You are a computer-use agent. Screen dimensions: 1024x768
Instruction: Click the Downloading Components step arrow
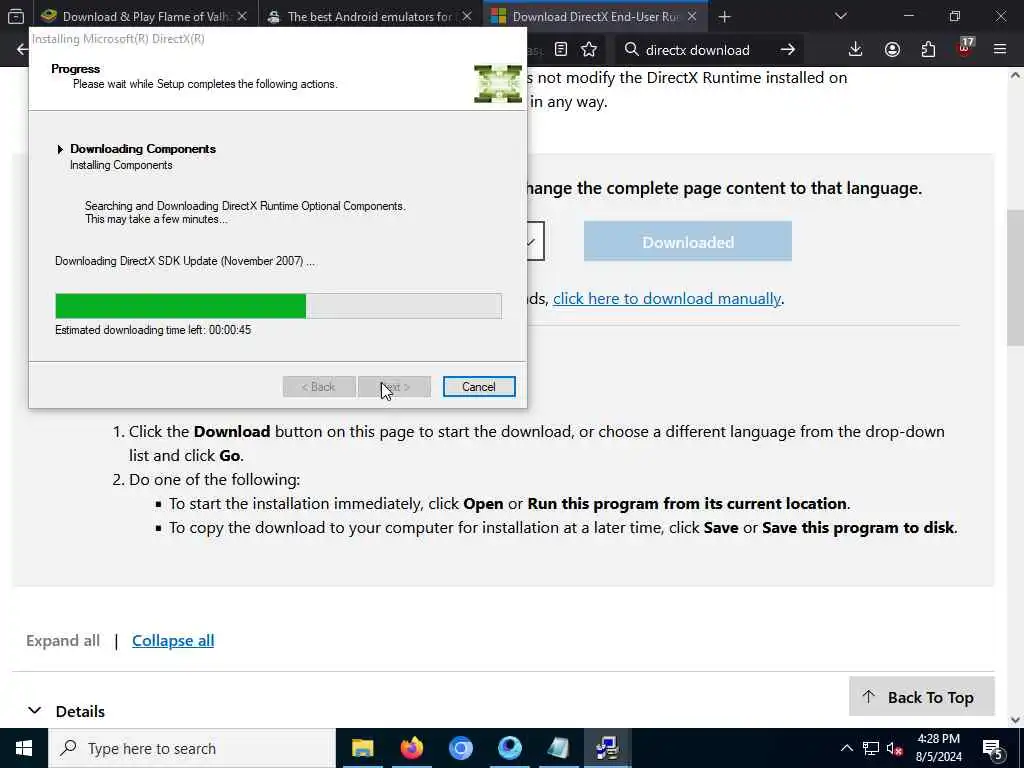pos(60,149)
